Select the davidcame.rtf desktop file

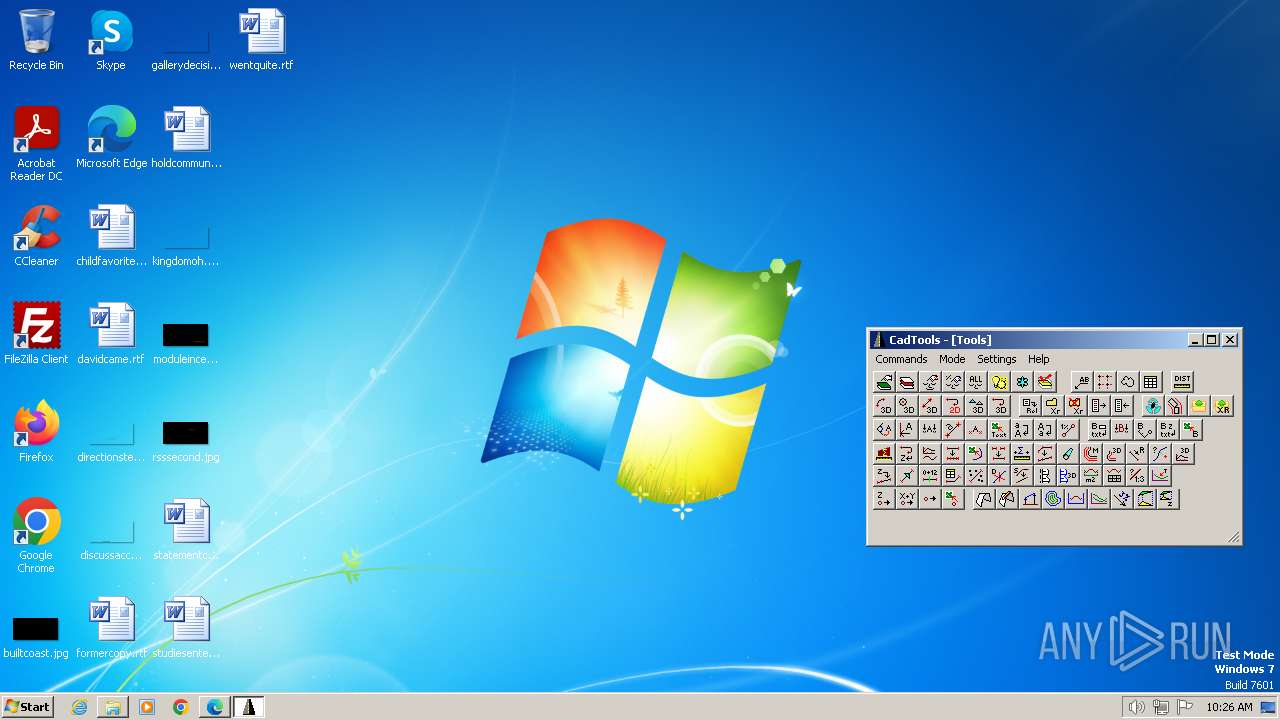click(x=110, y=333)
